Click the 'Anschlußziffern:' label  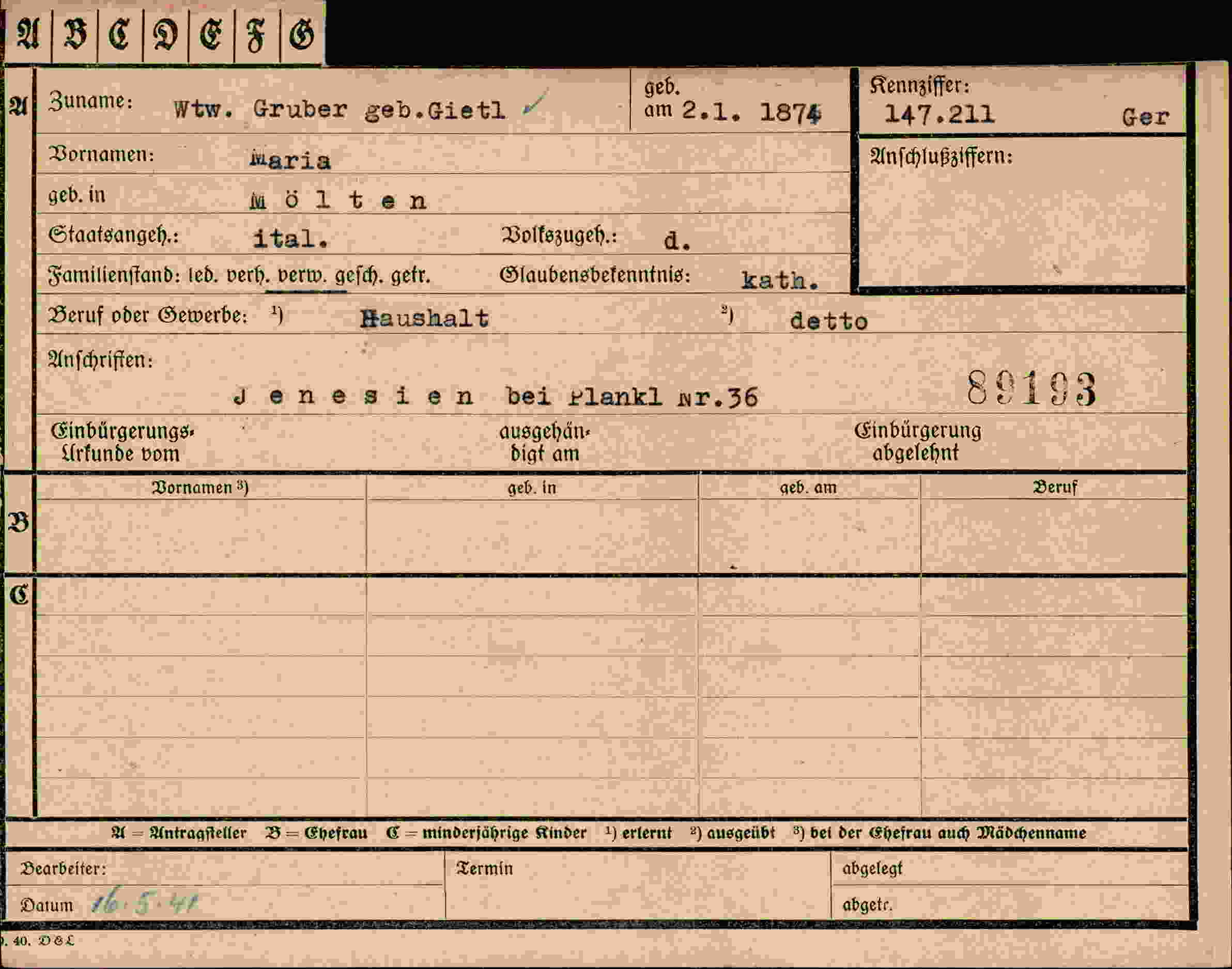pos(941,156)
